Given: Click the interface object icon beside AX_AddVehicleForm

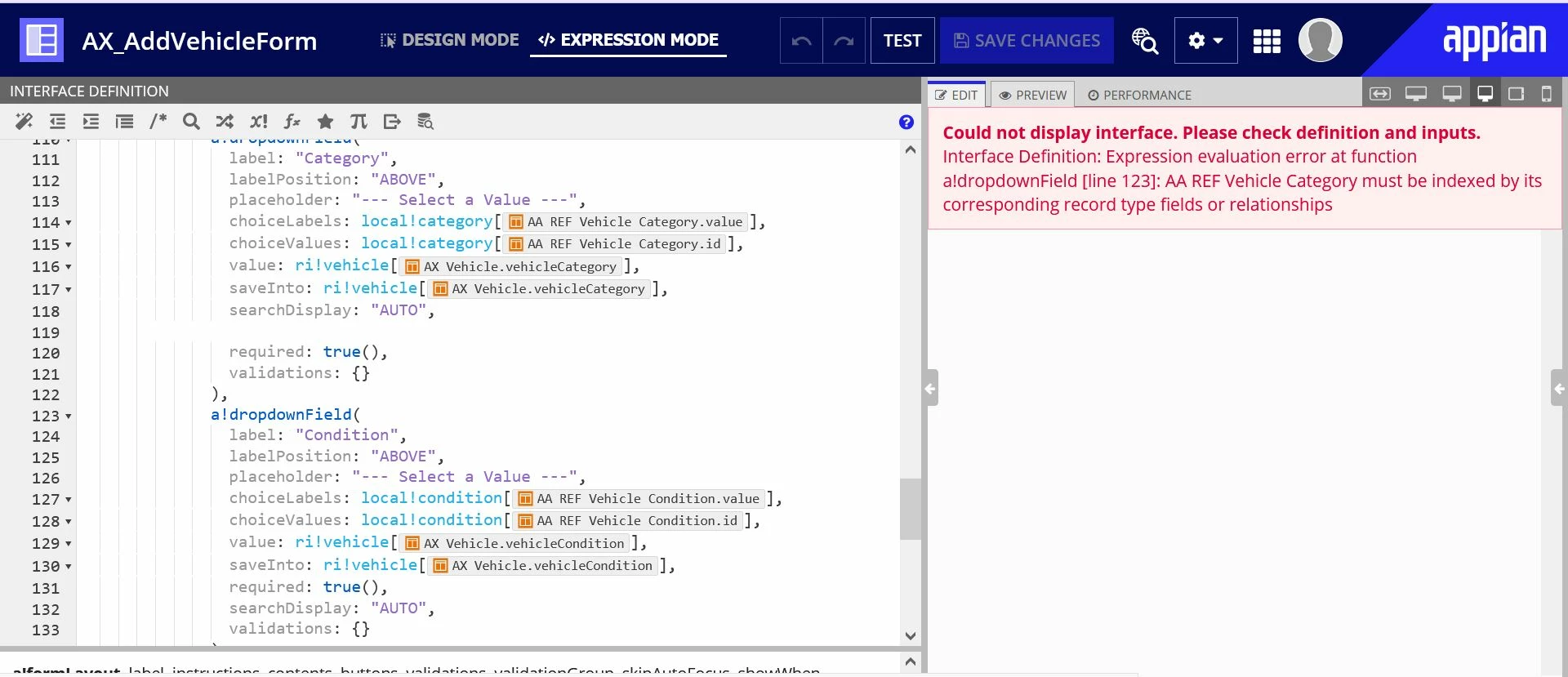Looking at the screenshot, I should click(41, 40).
